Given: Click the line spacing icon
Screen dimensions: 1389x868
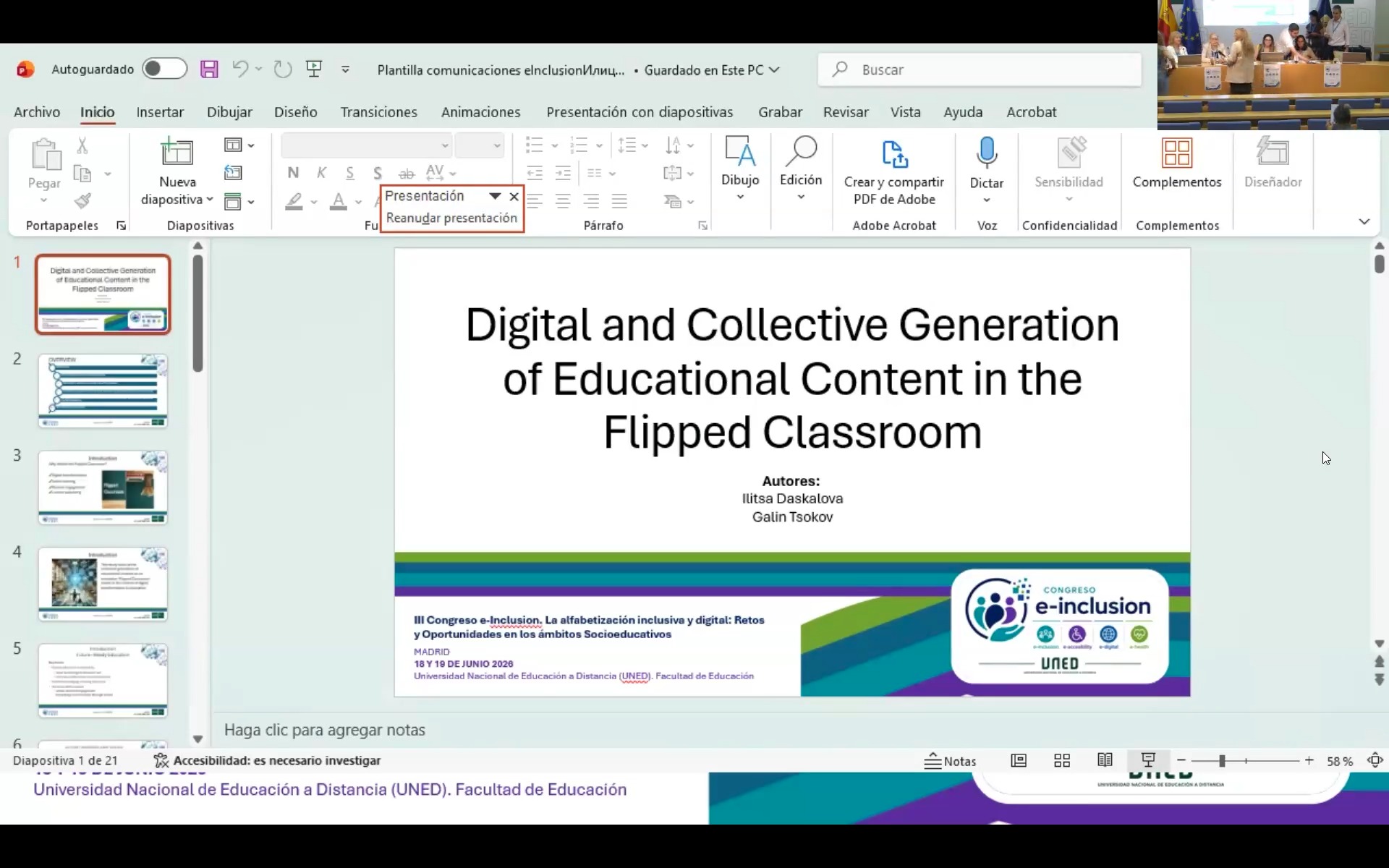Looking at the screenshot, I should [627, 145].
